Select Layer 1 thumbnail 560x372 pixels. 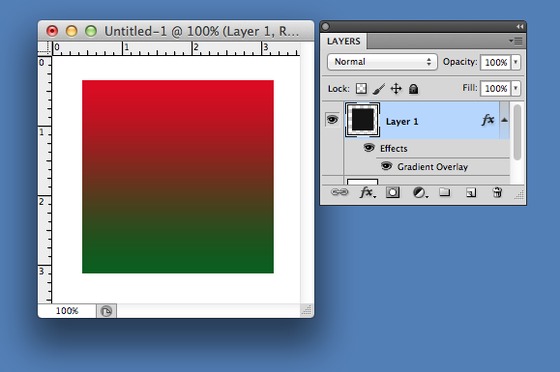point(362,120)
